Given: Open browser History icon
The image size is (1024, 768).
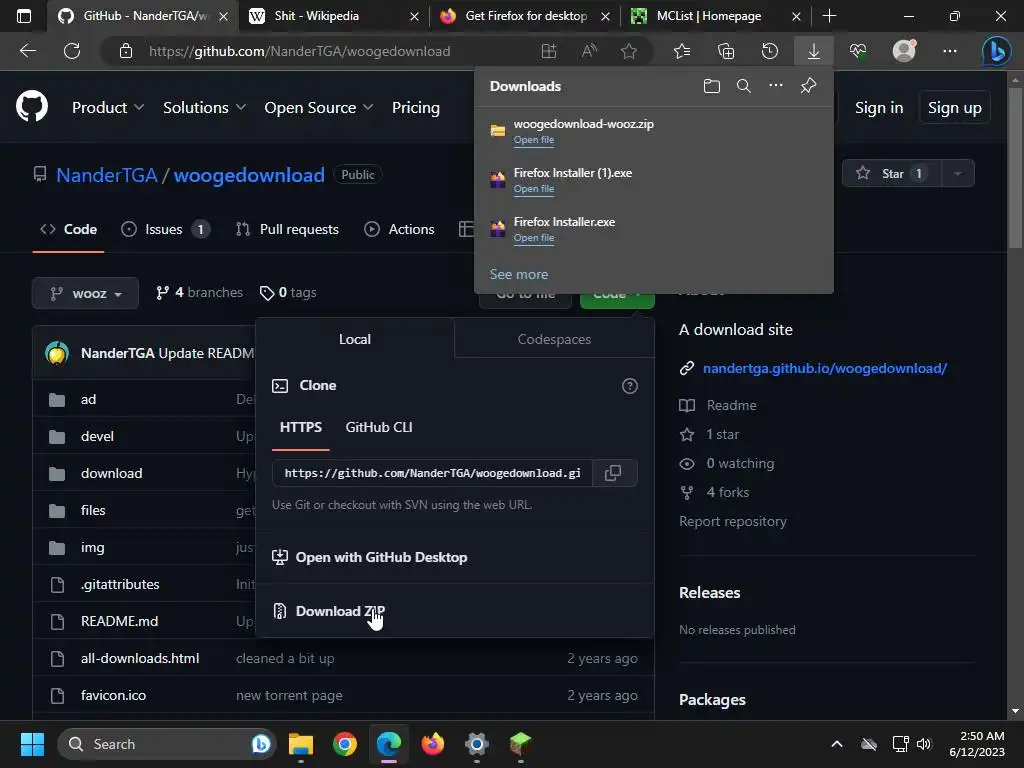Looking at the screenshot, I should click(770, 51).
